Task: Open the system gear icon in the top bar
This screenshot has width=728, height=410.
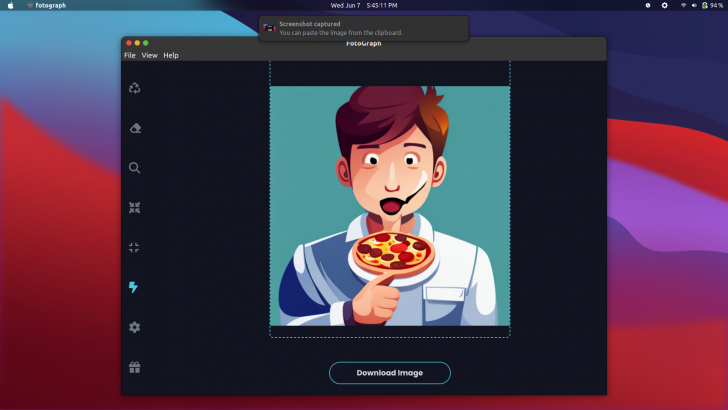Action: 664,6
